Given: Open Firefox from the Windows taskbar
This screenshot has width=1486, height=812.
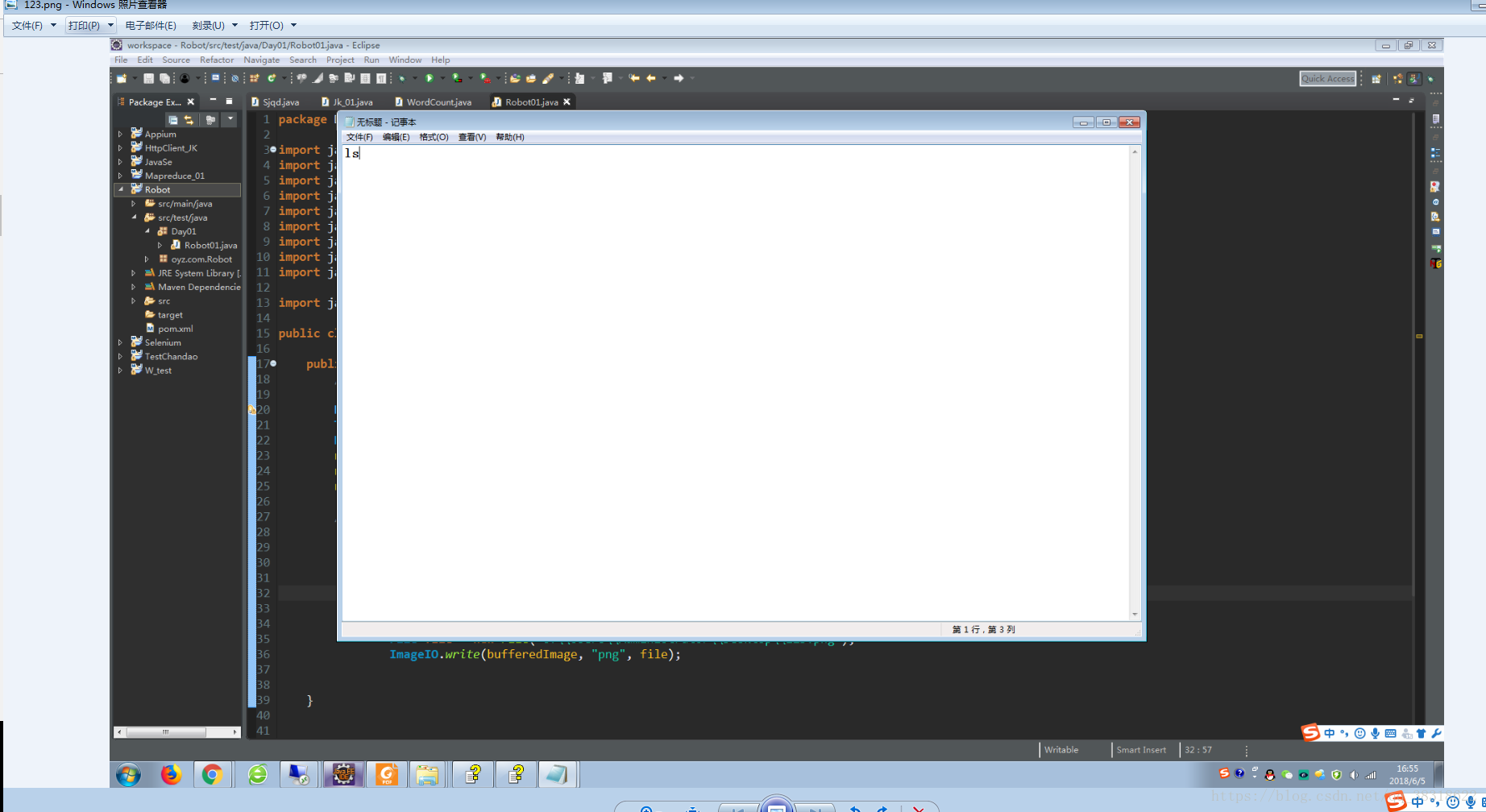Looking at the screenshot, I should [171, 775].
